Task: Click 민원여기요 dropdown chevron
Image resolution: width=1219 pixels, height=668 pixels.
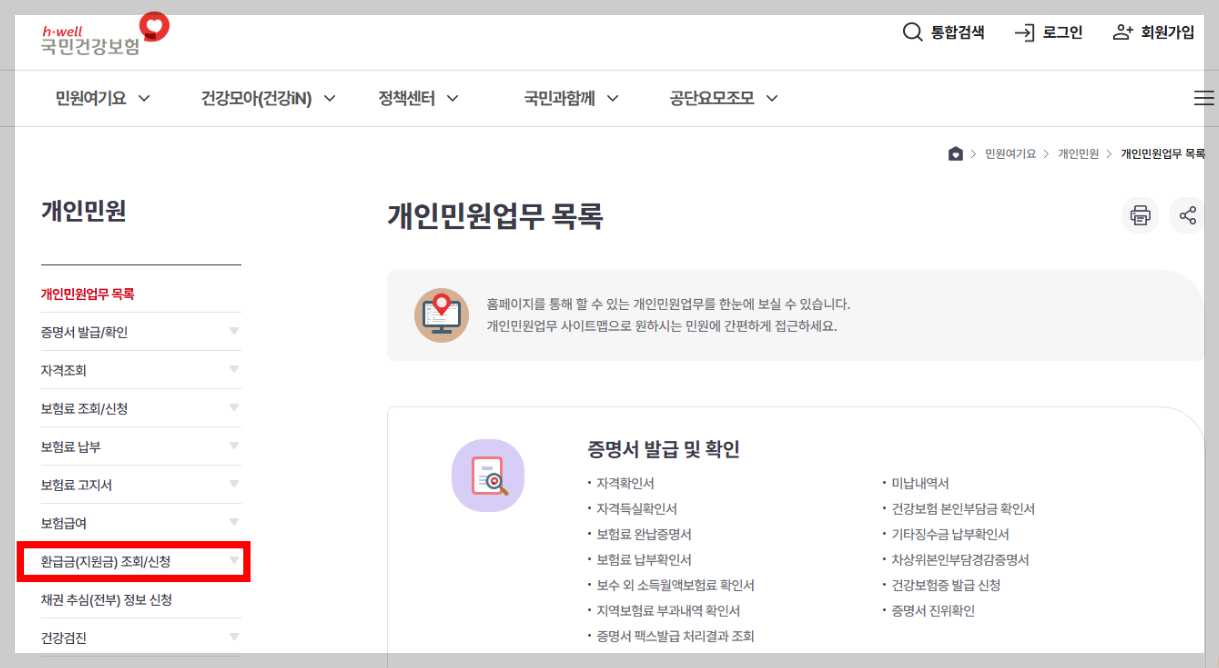Action: 143,99
